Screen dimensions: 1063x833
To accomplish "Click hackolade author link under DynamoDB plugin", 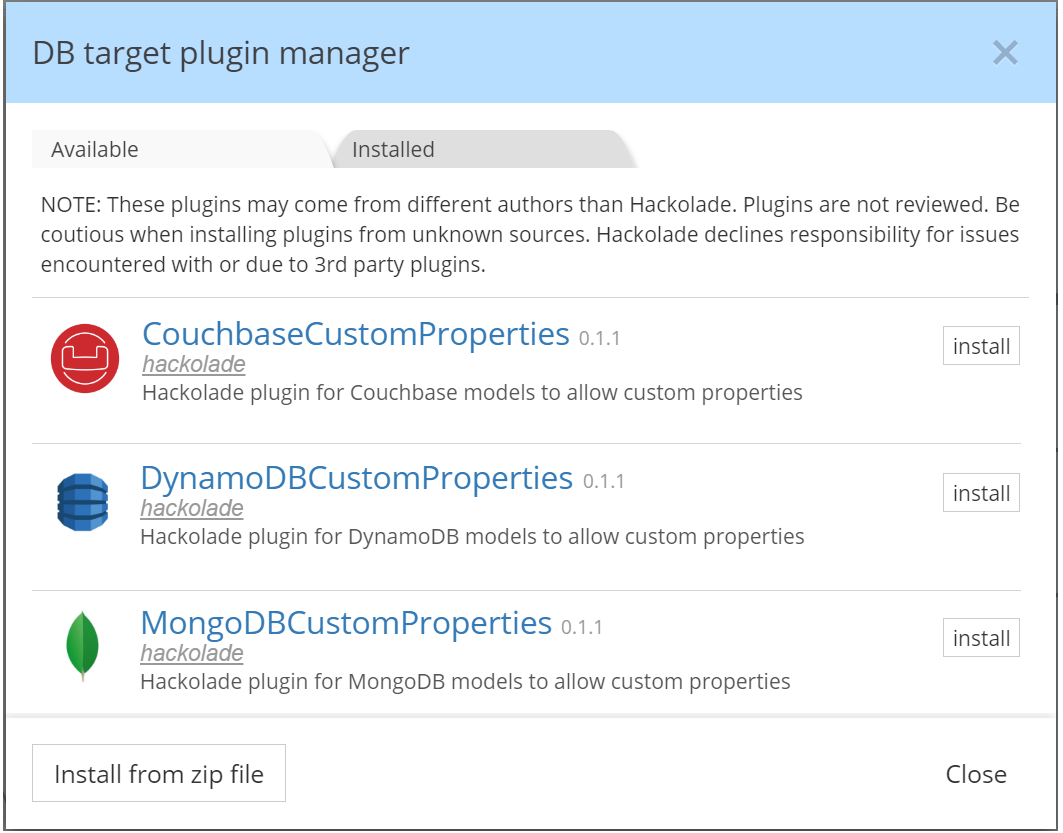I will [x=192, y=508].
